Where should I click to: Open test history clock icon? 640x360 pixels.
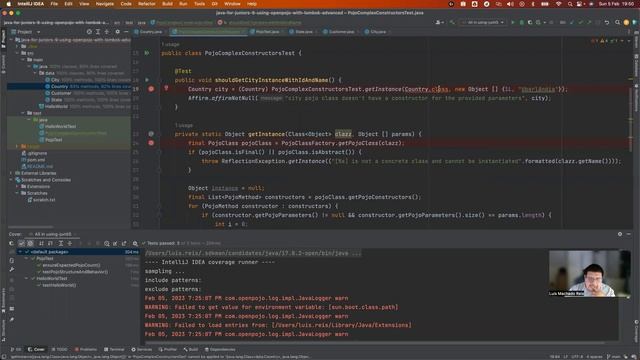coord(107,243)
